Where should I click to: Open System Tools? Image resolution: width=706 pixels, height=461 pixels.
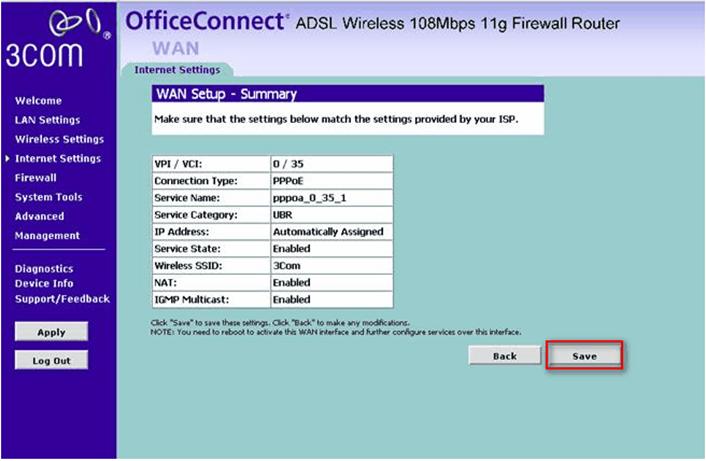pyautogui.click(x=49, y=197)
